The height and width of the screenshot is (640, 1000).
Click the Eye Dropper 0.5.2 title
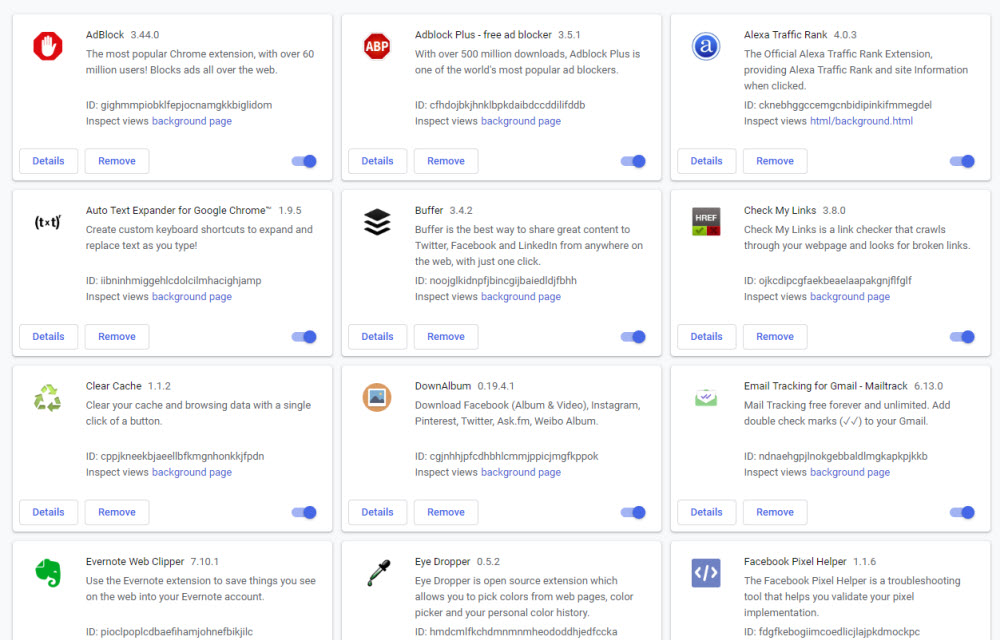click(x=457, y=562)
